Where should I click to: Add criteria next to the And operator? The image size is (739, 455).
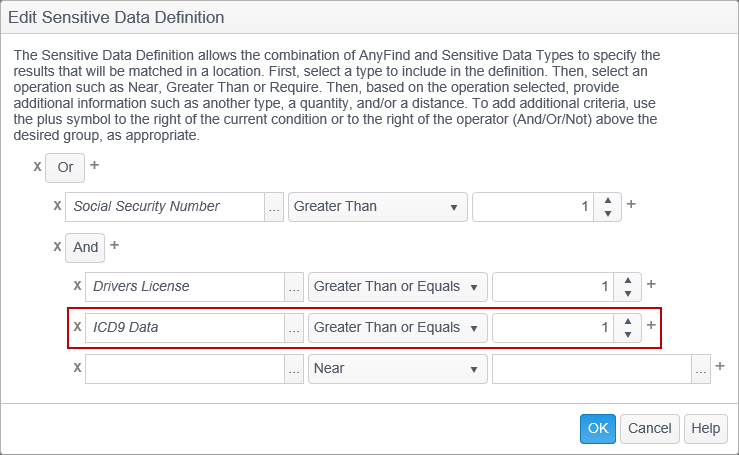point(114,245)
